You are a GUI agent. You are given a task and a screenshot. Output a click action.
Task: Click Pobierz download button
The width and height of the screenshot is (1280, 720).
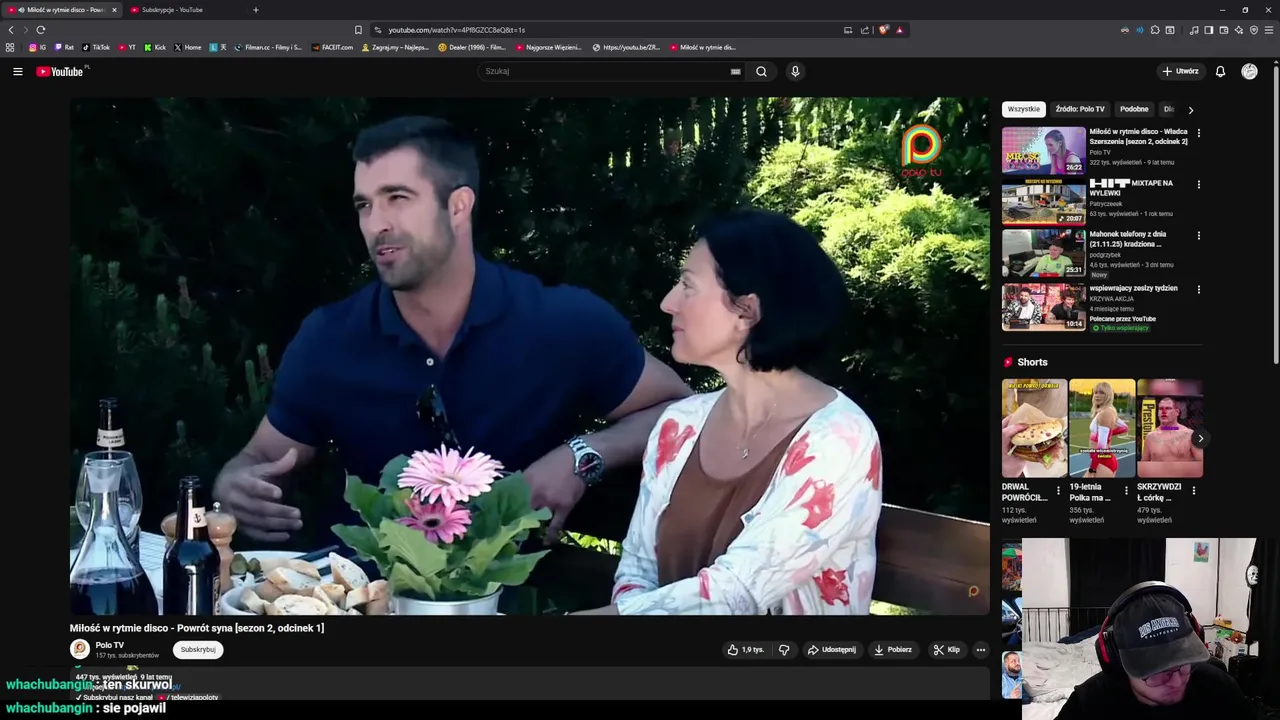[893, 649]
